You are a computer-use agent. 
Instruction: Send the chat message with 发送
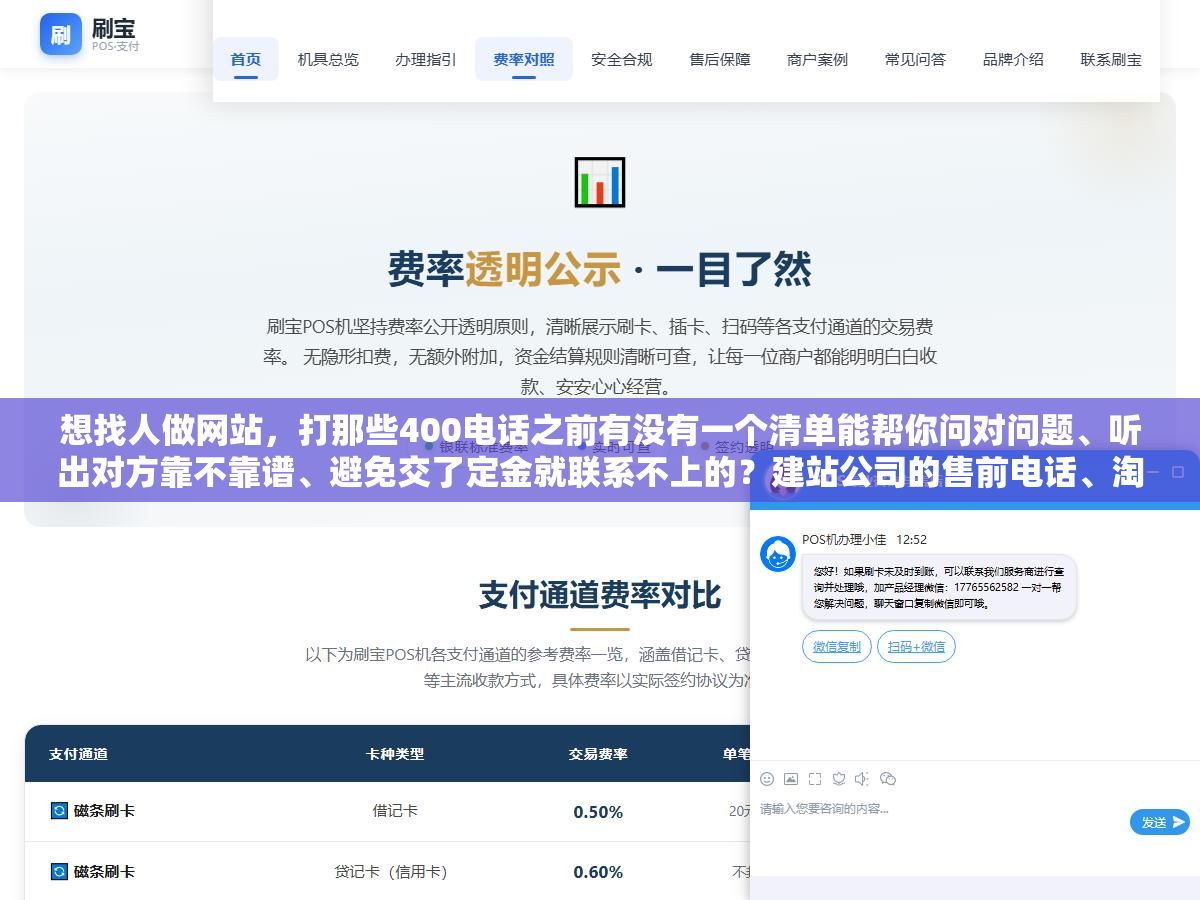1160,822
